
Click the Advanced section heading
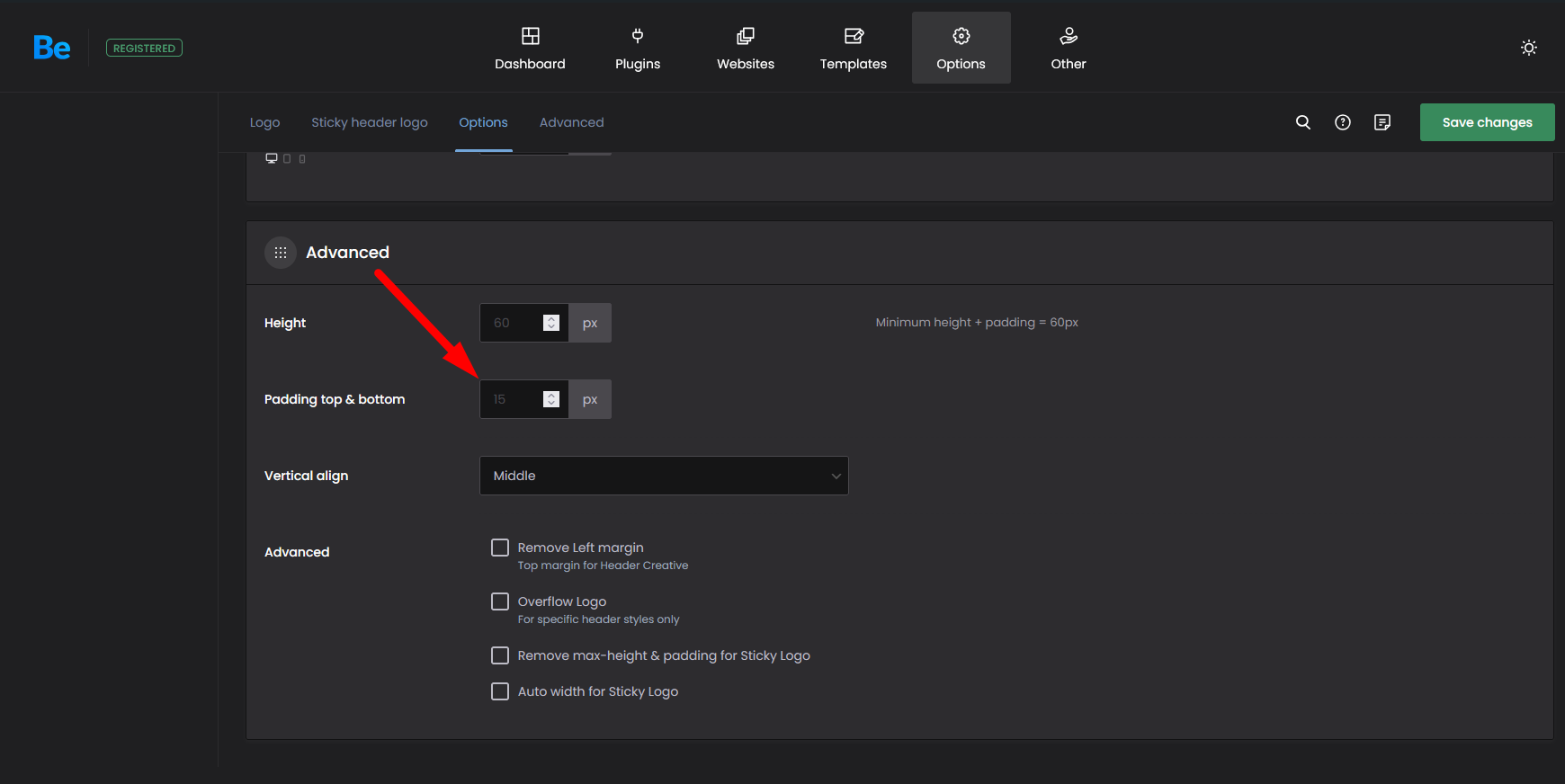[347, 253]
